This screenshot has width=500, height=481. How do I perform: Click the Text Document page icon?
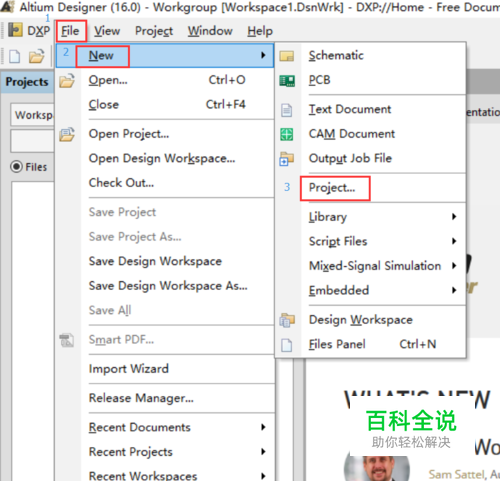[287, 110]
